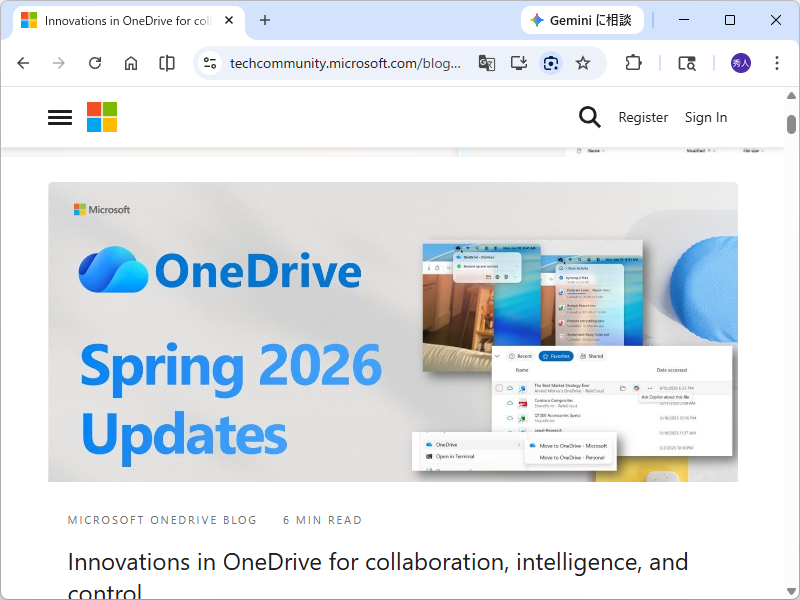Image resolution: width=800 pixels, height=600 pixels.
Task: Click the install app icon
Action: [x=519, y=63]
